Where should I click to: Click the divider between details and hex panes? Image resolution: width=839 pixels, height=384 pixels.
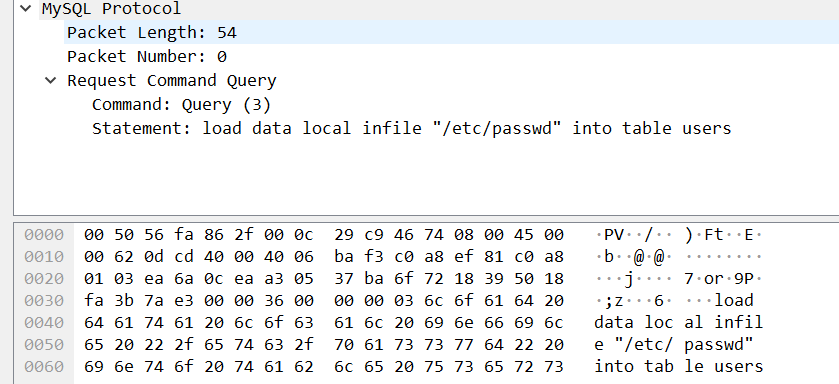click(426, 218)
